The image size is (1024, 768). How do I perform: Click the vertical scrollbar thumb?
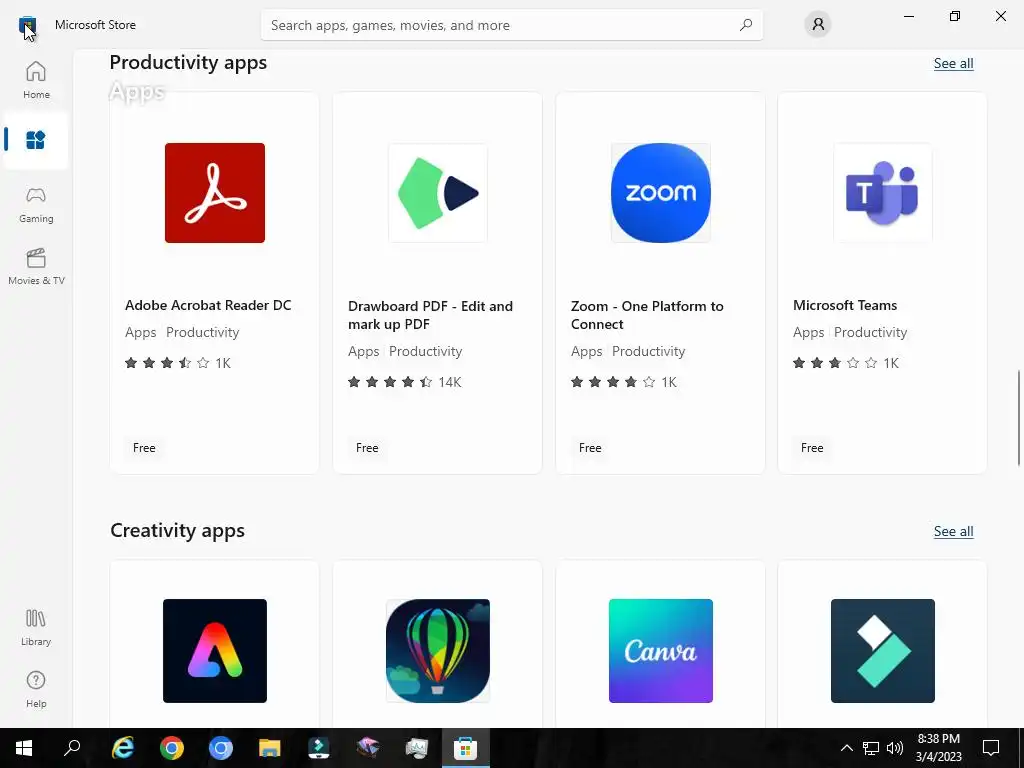coord(1019,418)
